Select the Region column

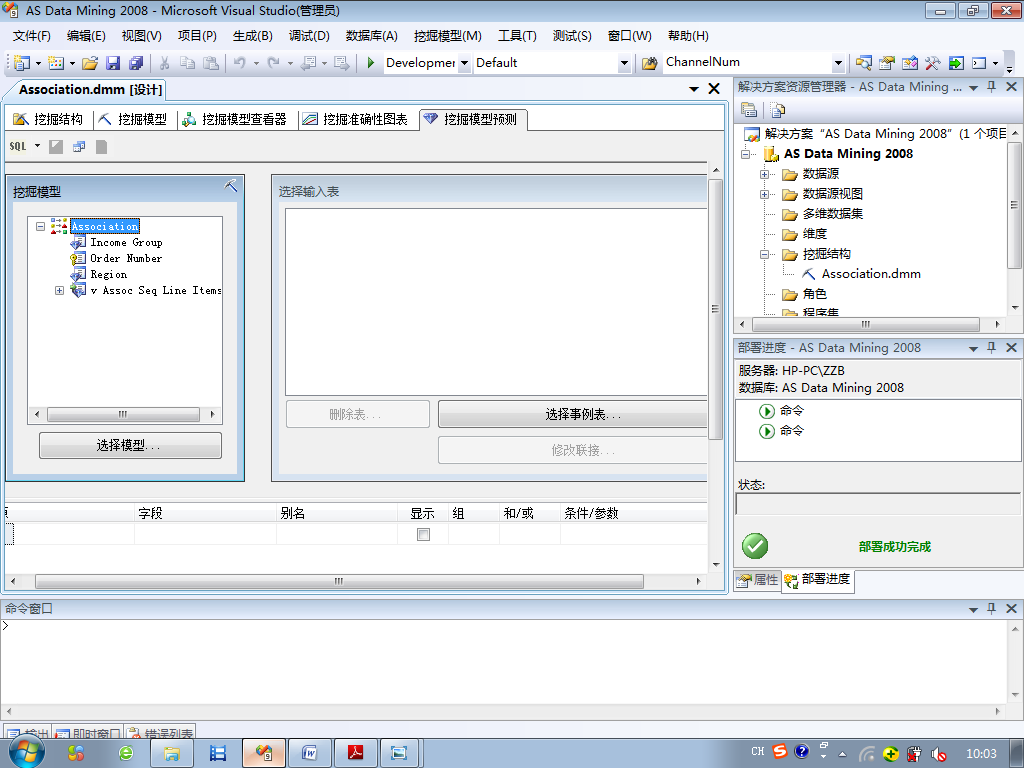(x=108, y=274)
